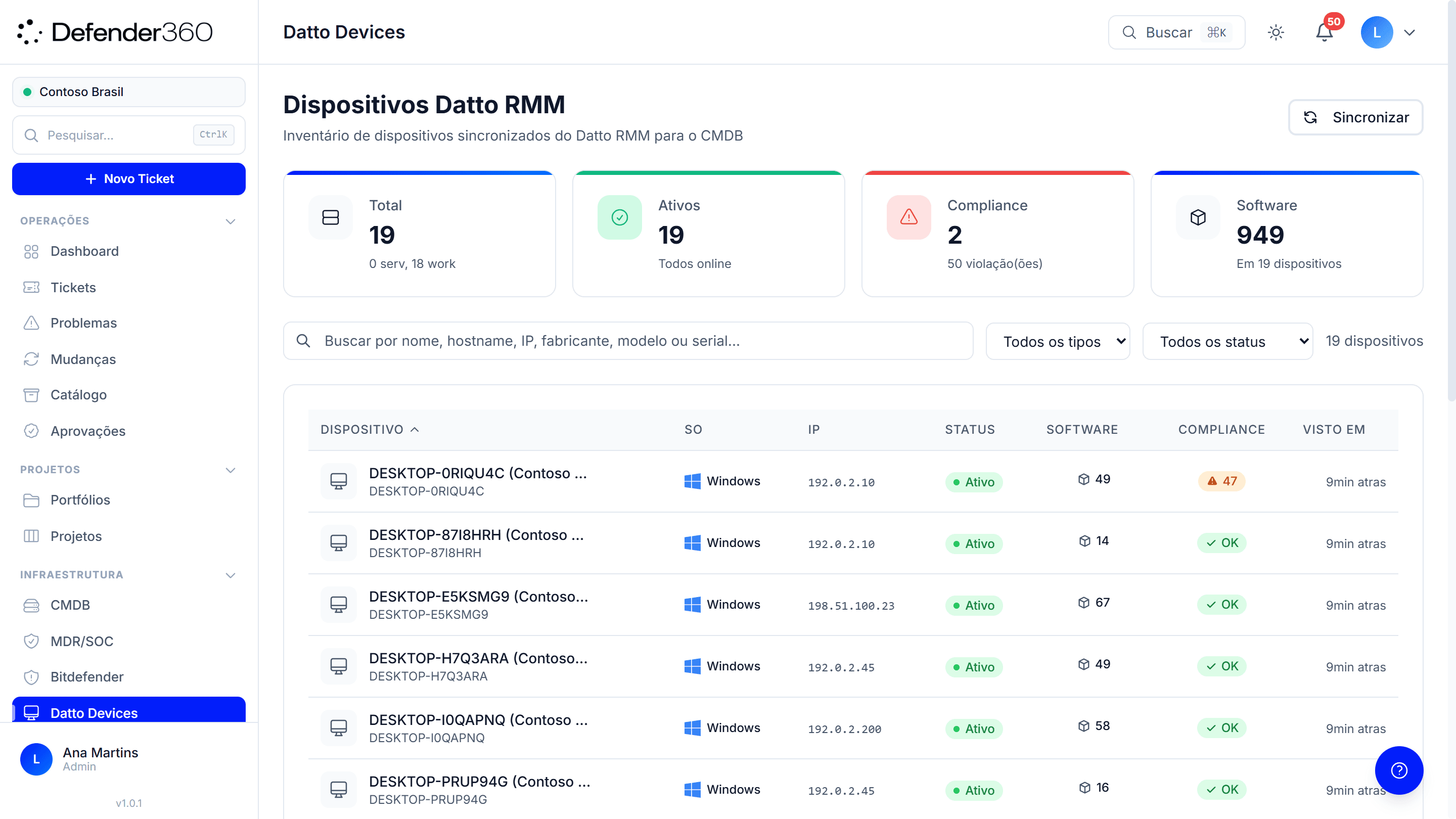1456x819 pixels.
Task: Sort by the Visto Em column header
Action: point(1334,430)
